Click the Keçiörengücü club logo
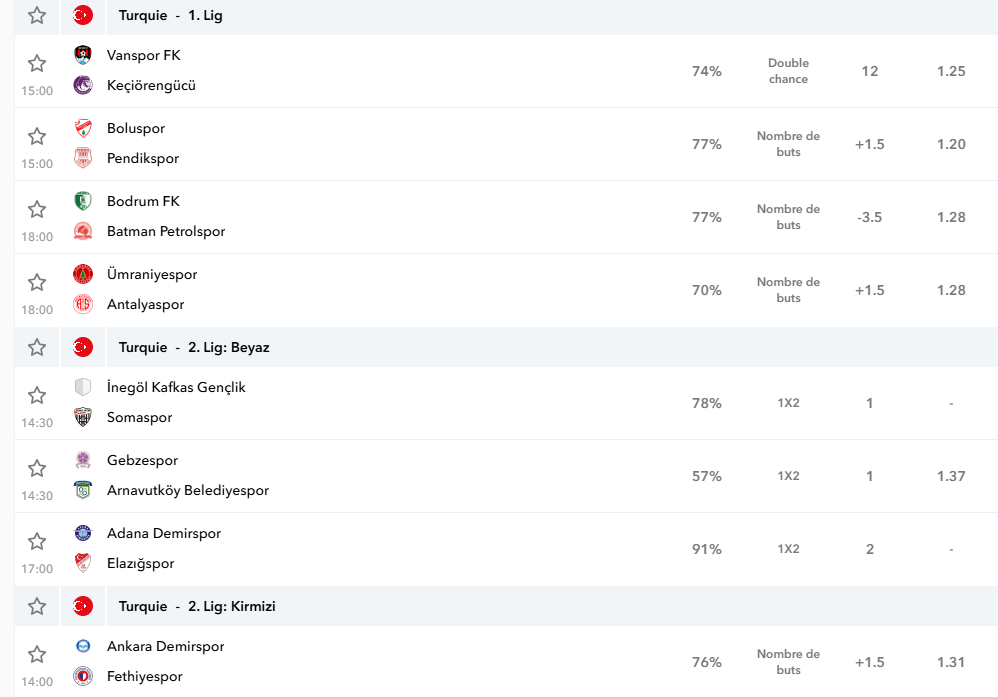The height and width of the screenshot is (697, 998). tap(83, 85)
